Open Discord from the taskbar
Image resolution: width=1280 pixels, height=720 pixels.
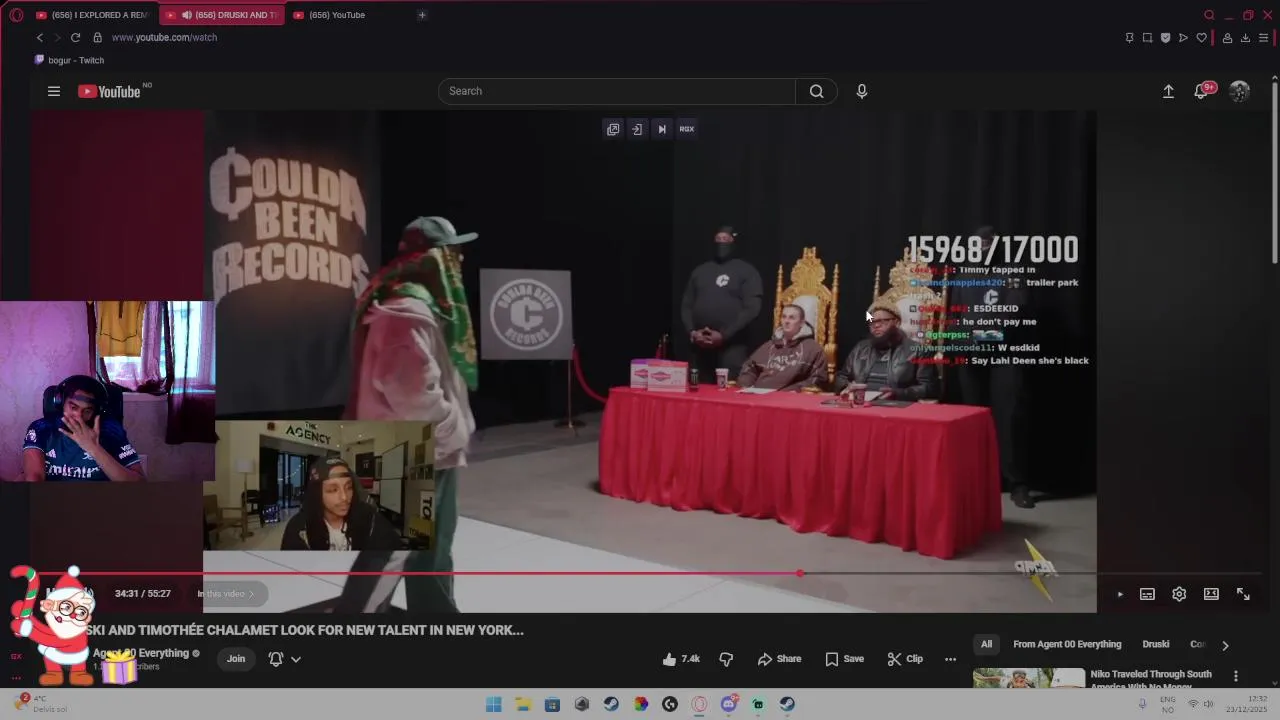(x=729, y=704)
